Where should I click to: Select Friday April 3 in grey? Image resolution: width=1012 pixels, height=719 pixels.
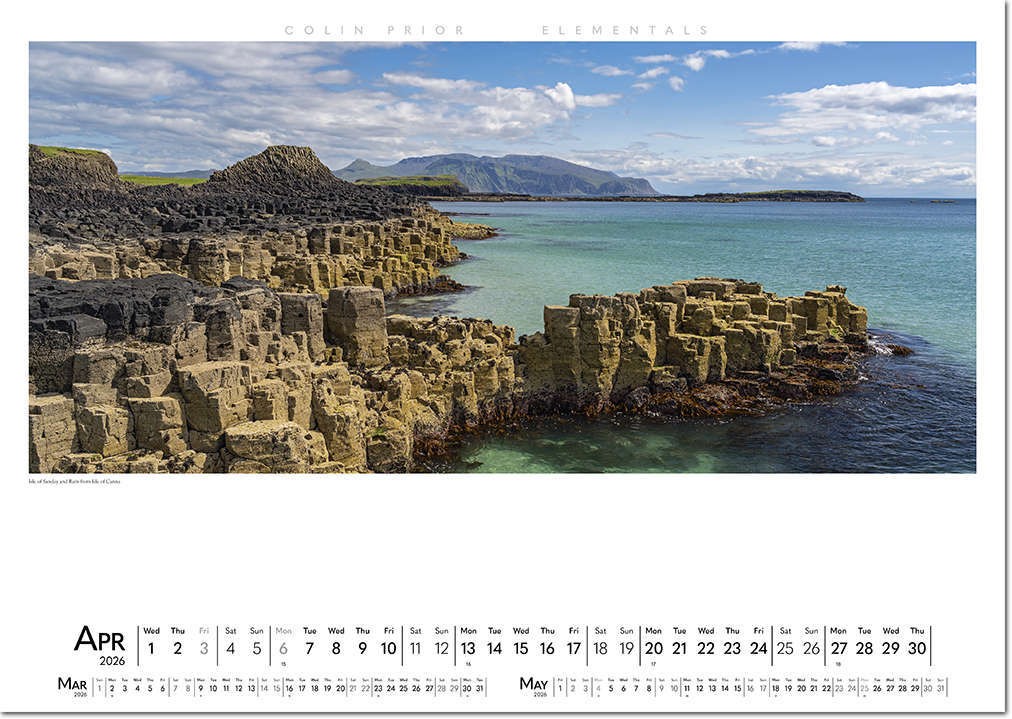tap(204, 648)
